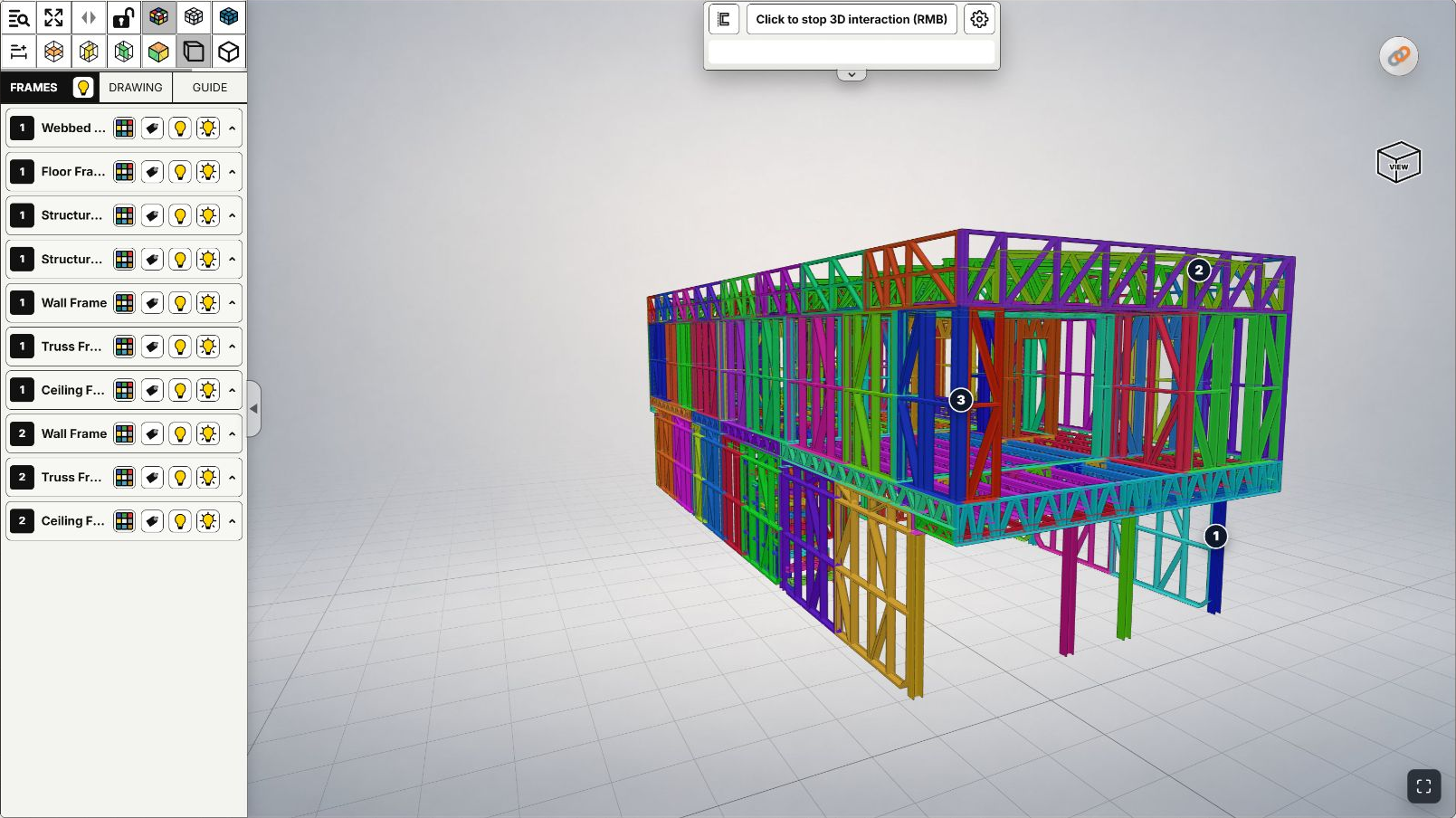Toggle visibility bulb on level 1 Ceiling F...

pos(180,390)
